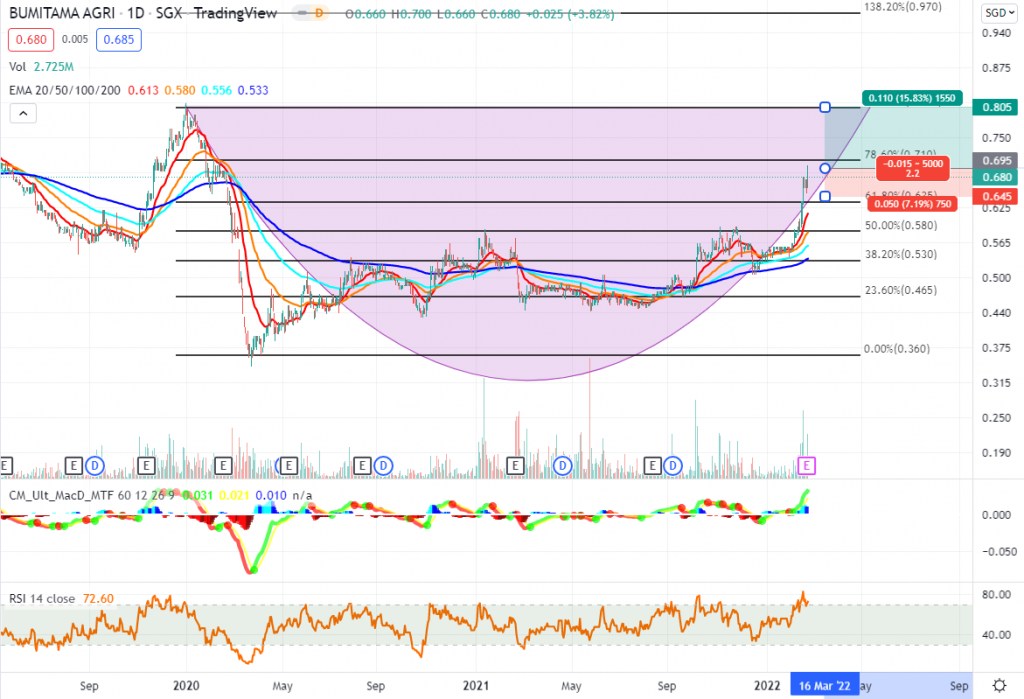Click the RSI value 72.60
Image resolution: width=1024 pixels, height=699 pixels.
tap(98, 599)
